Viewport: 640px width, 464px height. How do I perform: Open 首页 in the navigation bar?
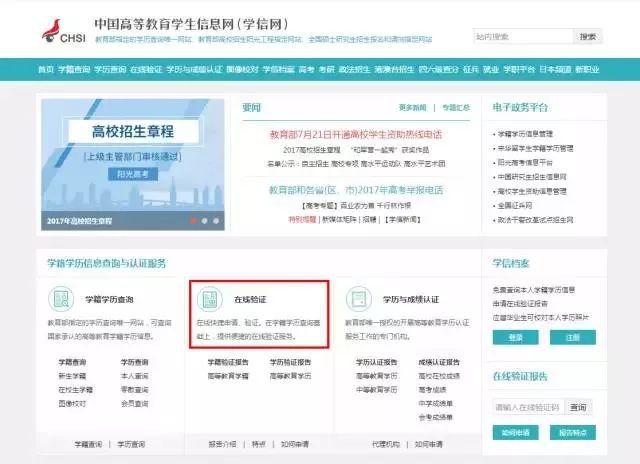(x=46, y=69)
